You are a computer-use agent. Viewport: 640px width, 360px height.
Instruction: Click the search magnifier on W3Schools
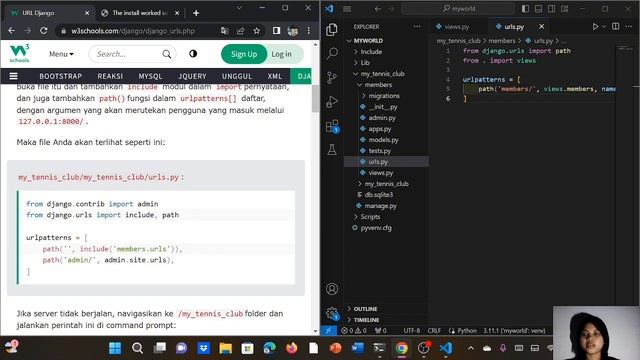167,54
